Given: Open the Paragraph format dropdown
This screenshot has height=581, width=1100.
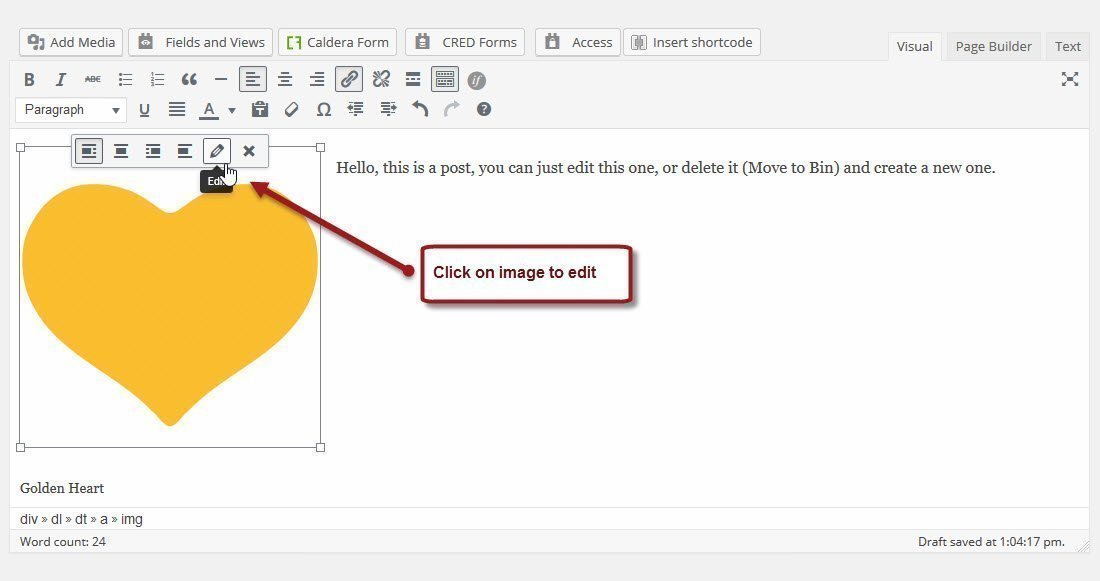Looking at the screenshot, I should click(x=71, y=110).
